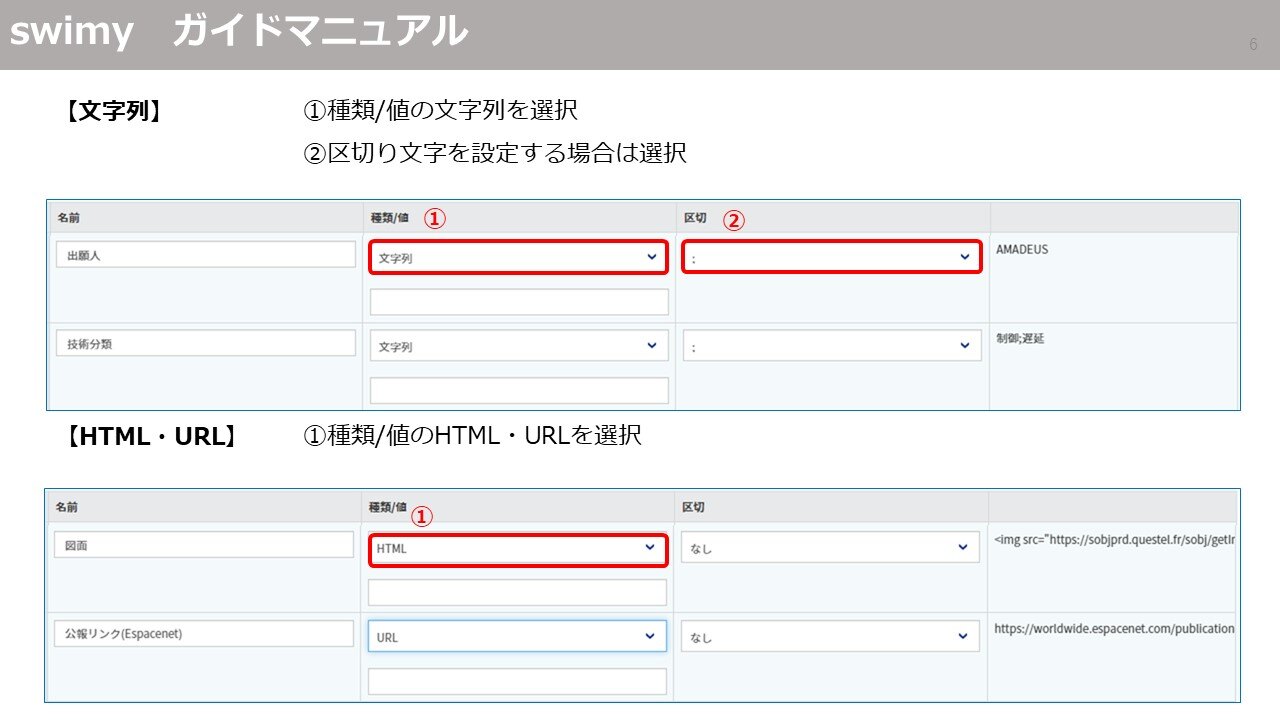
Task: Click the chevron on 図面's なし dropdown
Action: tap(963, 546)
